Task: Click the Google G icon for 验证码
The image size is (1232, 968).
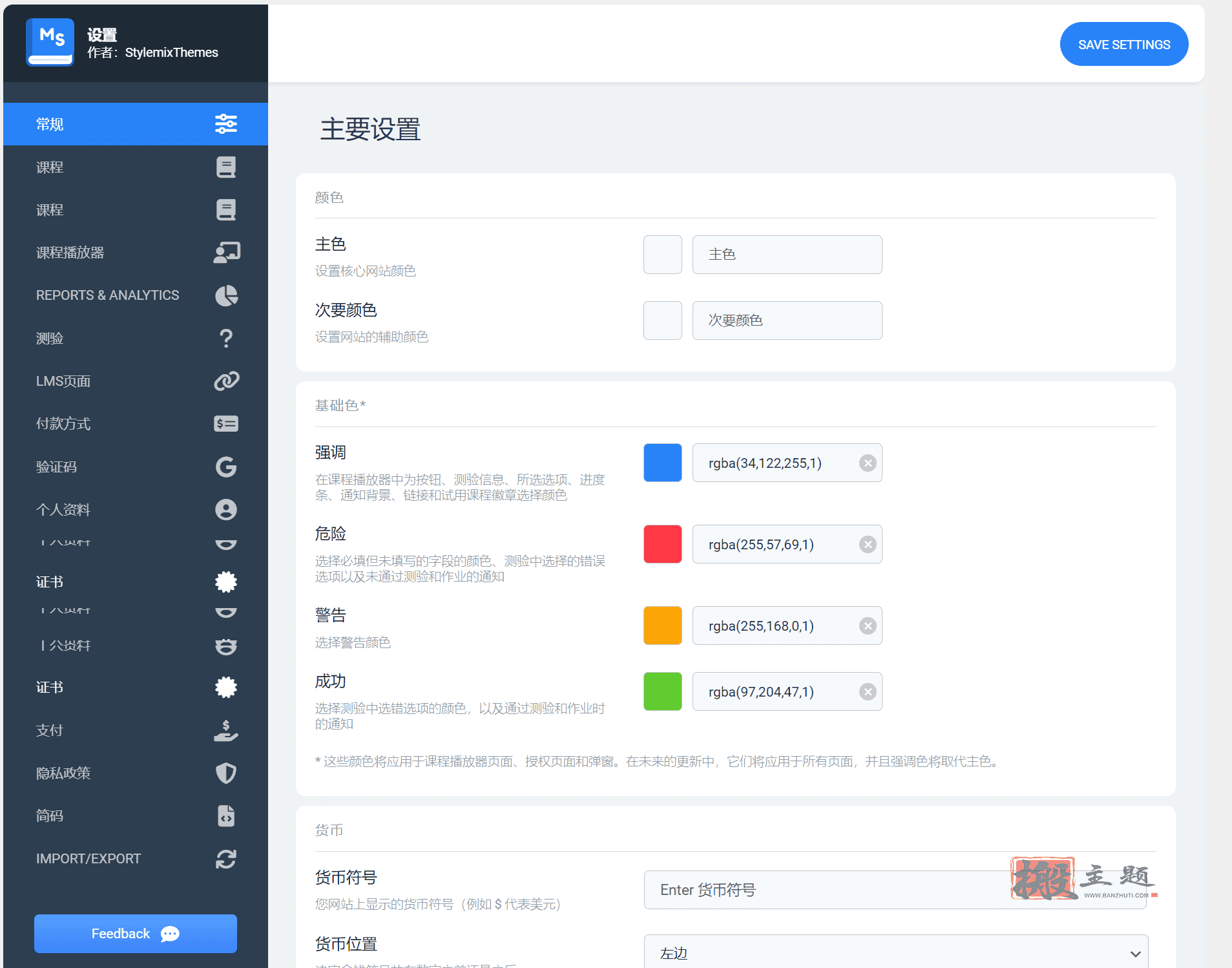Action: pos(226,467)
